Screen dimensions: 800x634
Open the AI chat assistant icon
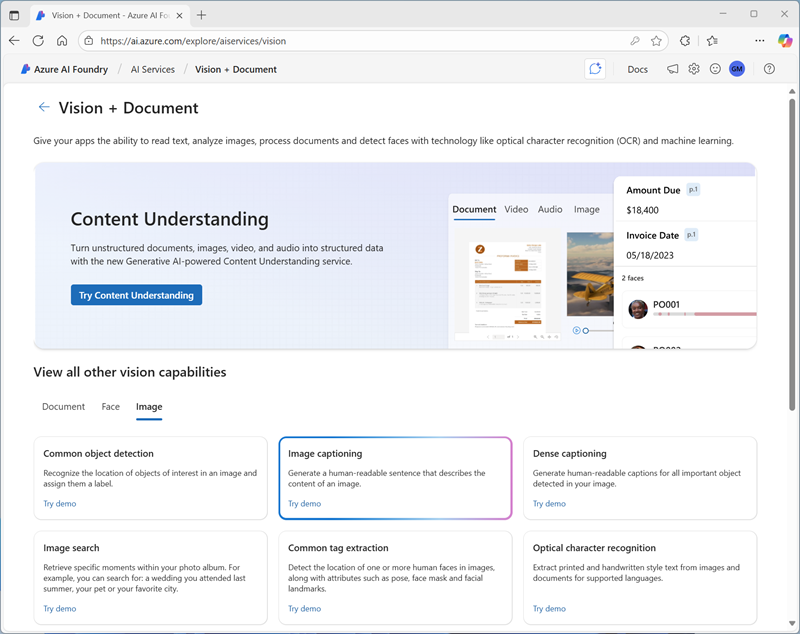tap(595, 69)
